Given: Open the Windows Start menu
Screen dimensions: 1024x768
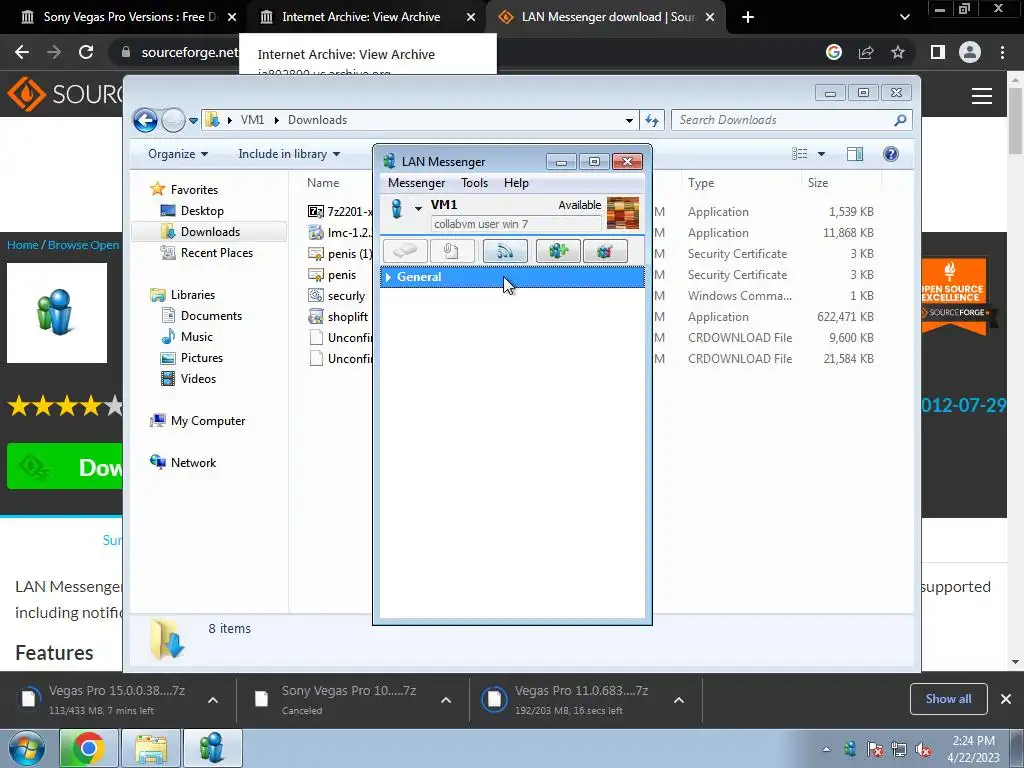Looking at the screenshot, I should (x=27, y=748).
